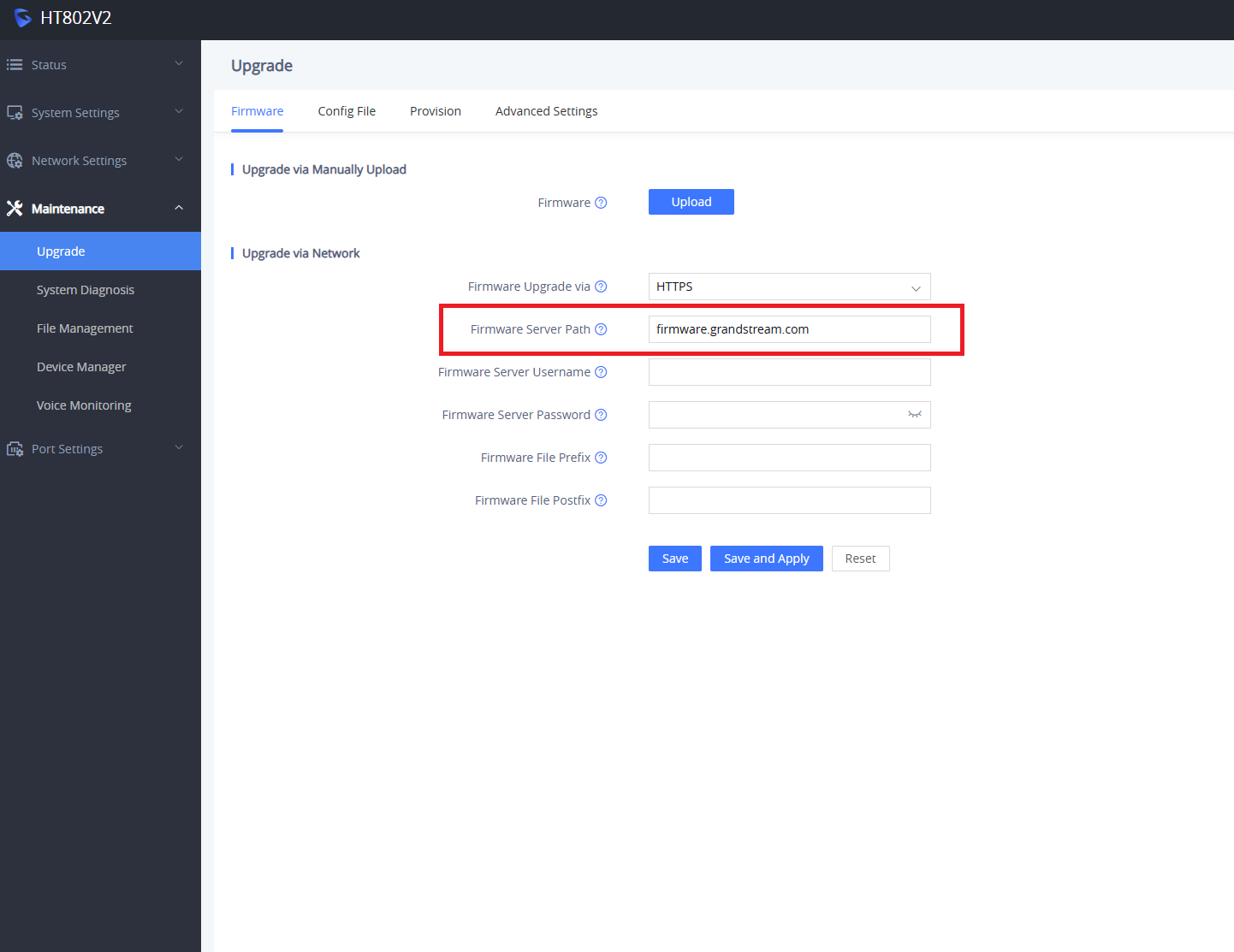Click help icon next to Firmware upload
1234x952 pixels.
(601, 203)
